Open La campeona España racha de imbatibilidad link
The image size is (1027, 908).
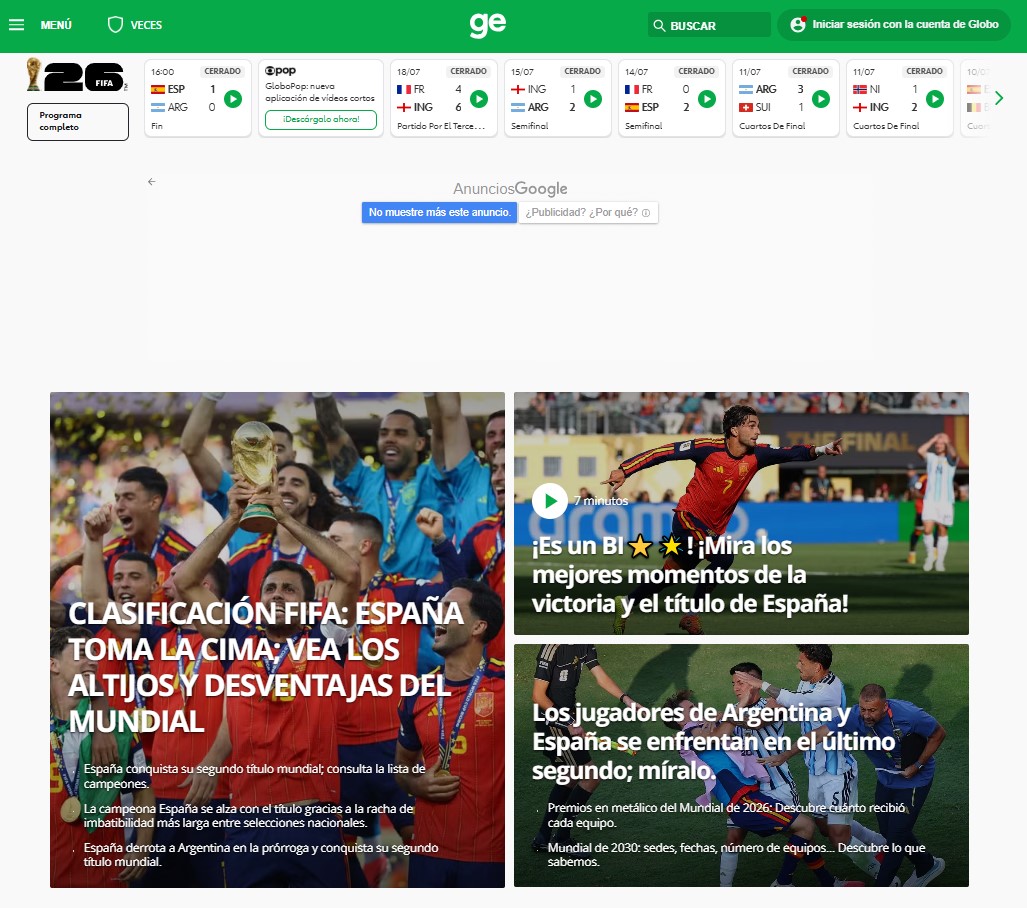[248, 816]
